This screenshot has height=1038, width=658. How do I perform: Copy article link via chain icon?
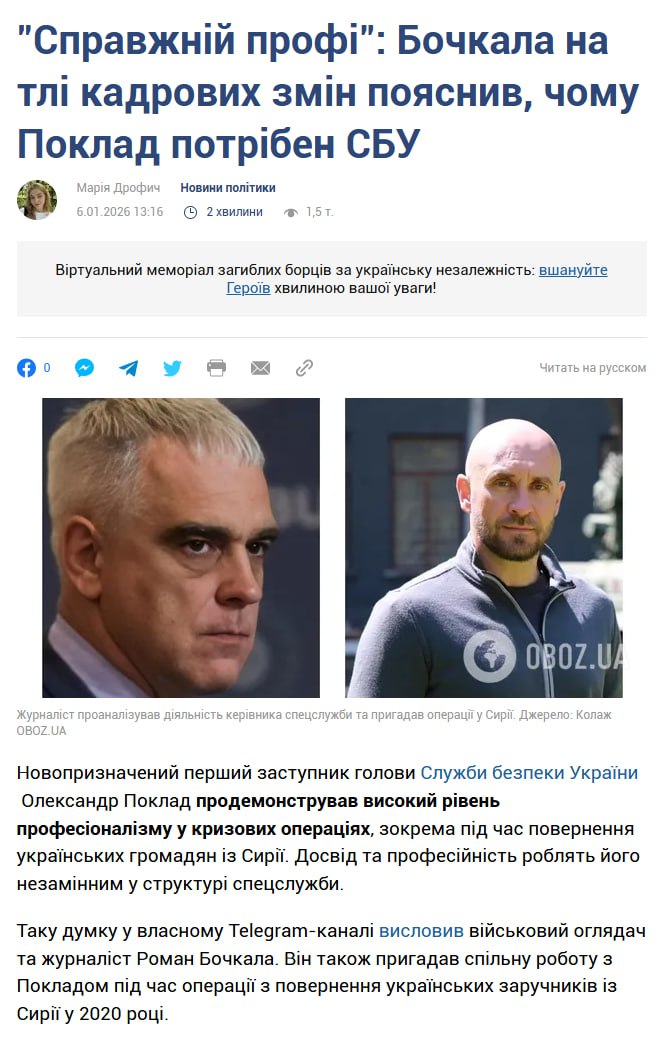click(x=304, y=368)
